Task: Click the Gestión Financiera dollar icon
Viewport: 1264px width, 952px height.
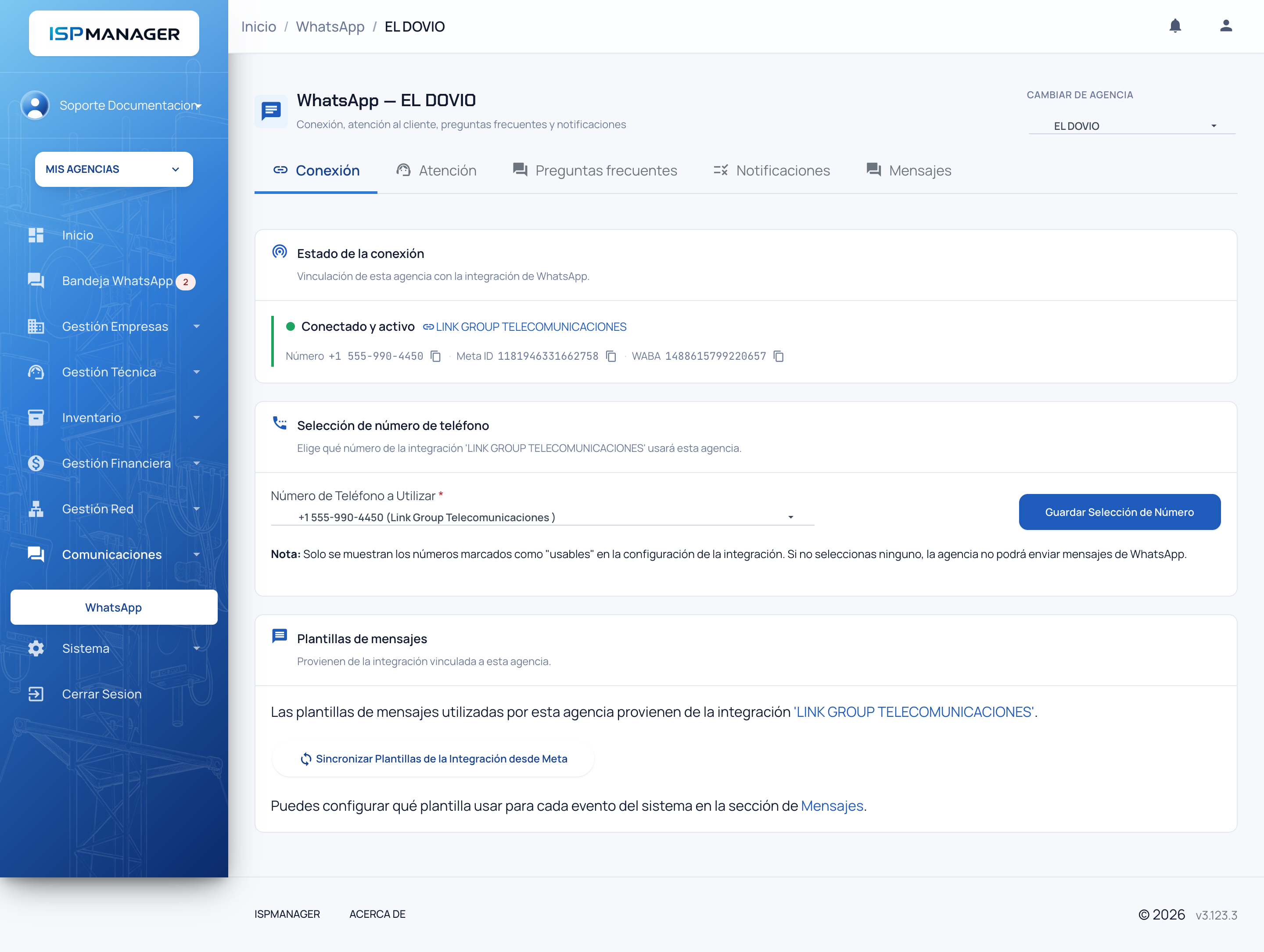Action: pos(36,464)
